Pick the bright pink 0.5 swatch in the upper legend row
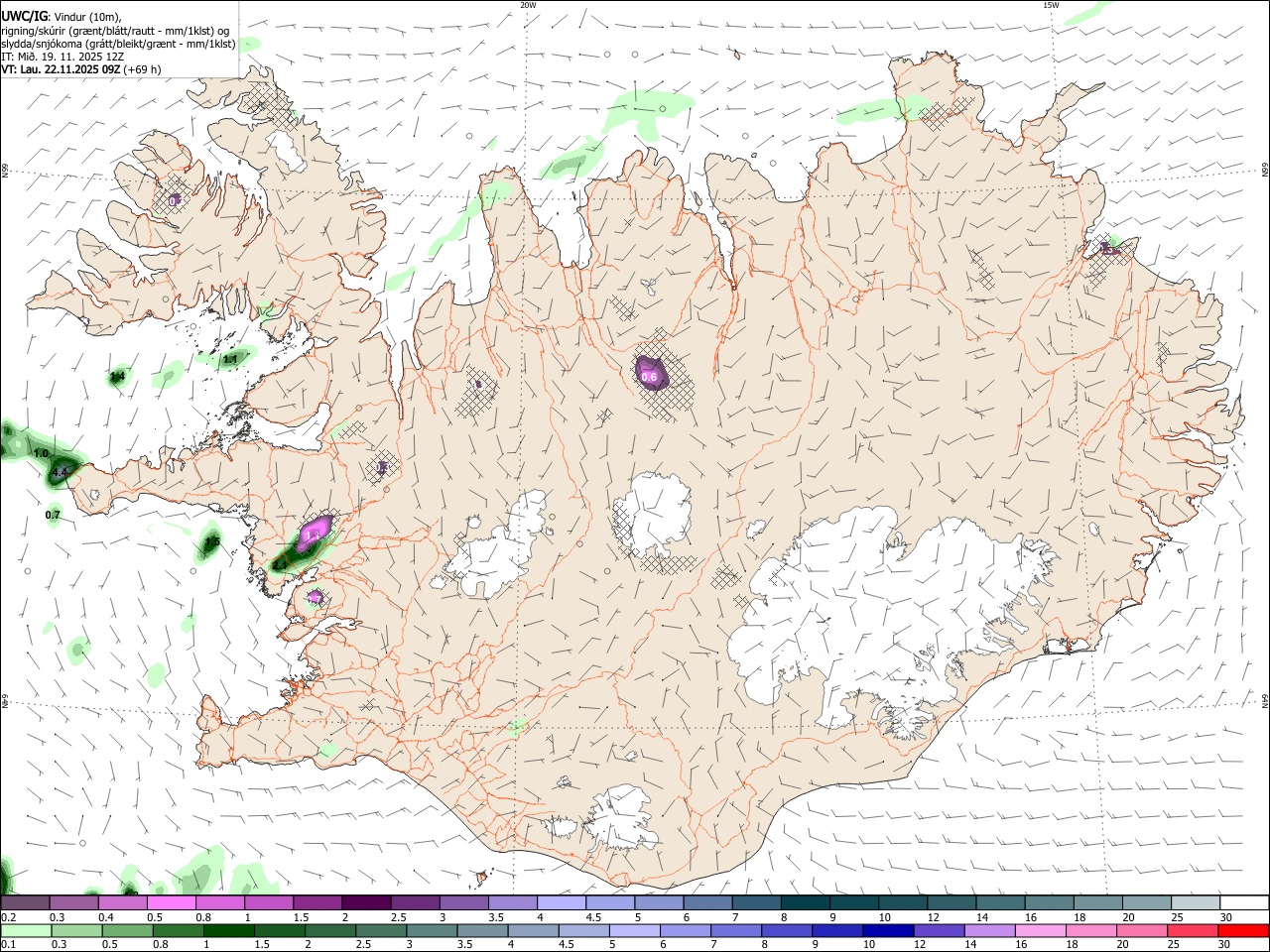 click(172, 902)
